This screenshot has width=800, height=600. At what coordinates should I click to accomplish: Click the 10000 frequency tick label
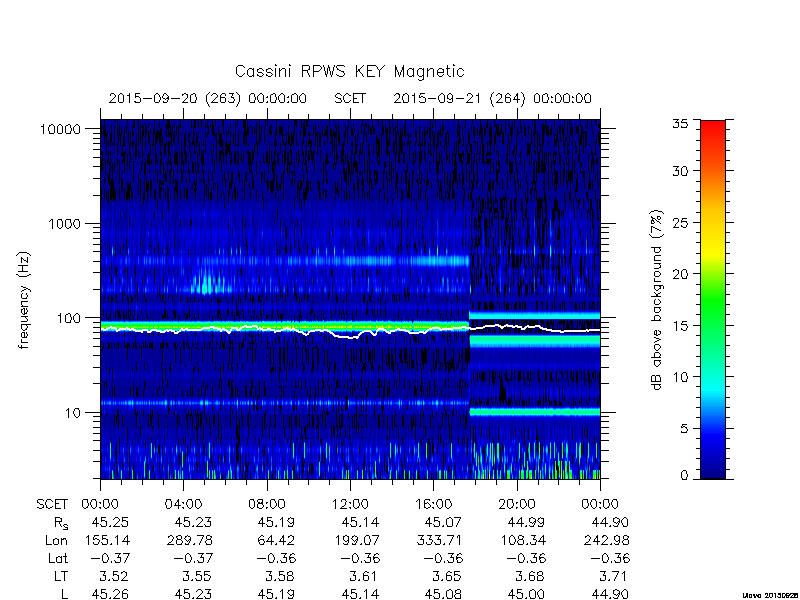pyautogui.click(x=60, y=129)
